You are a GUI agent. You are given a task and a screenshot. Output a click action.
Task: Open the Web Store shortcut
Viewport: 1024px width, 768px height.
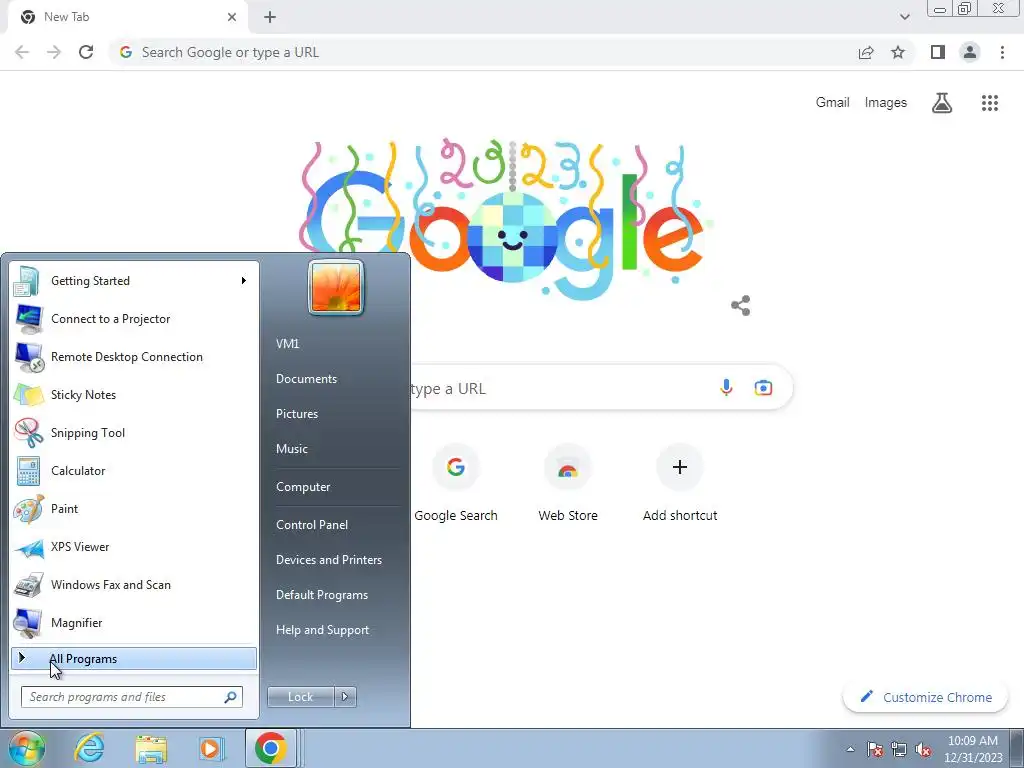point(568,483)
